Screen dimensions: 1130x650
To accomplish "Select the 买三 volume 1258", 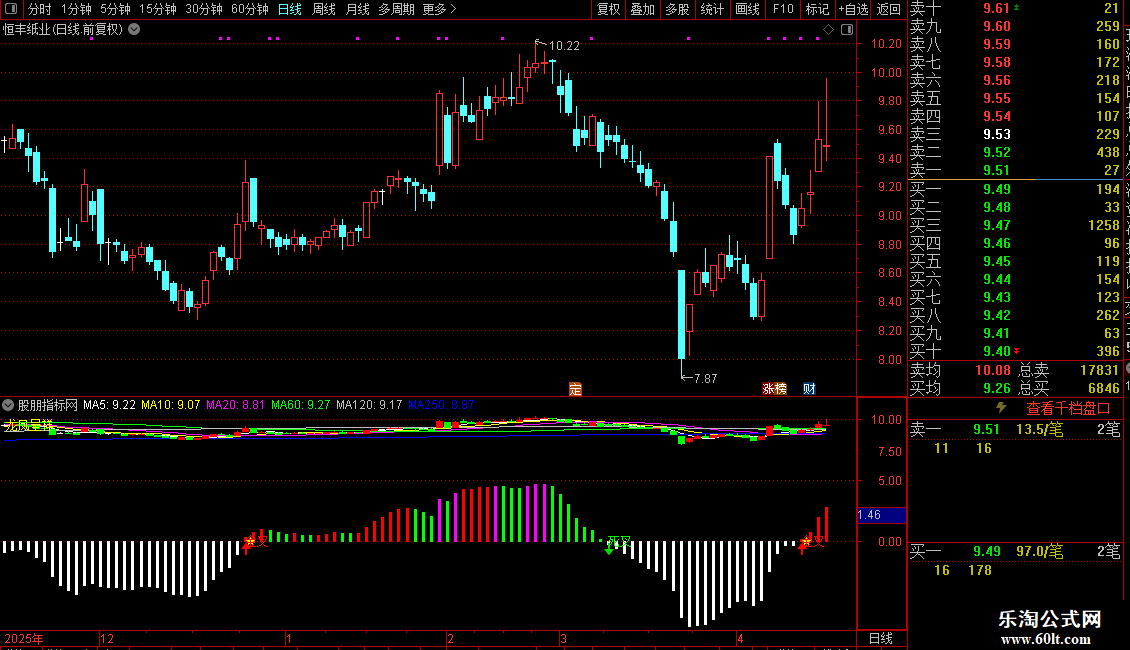I will coord(1103,226).
